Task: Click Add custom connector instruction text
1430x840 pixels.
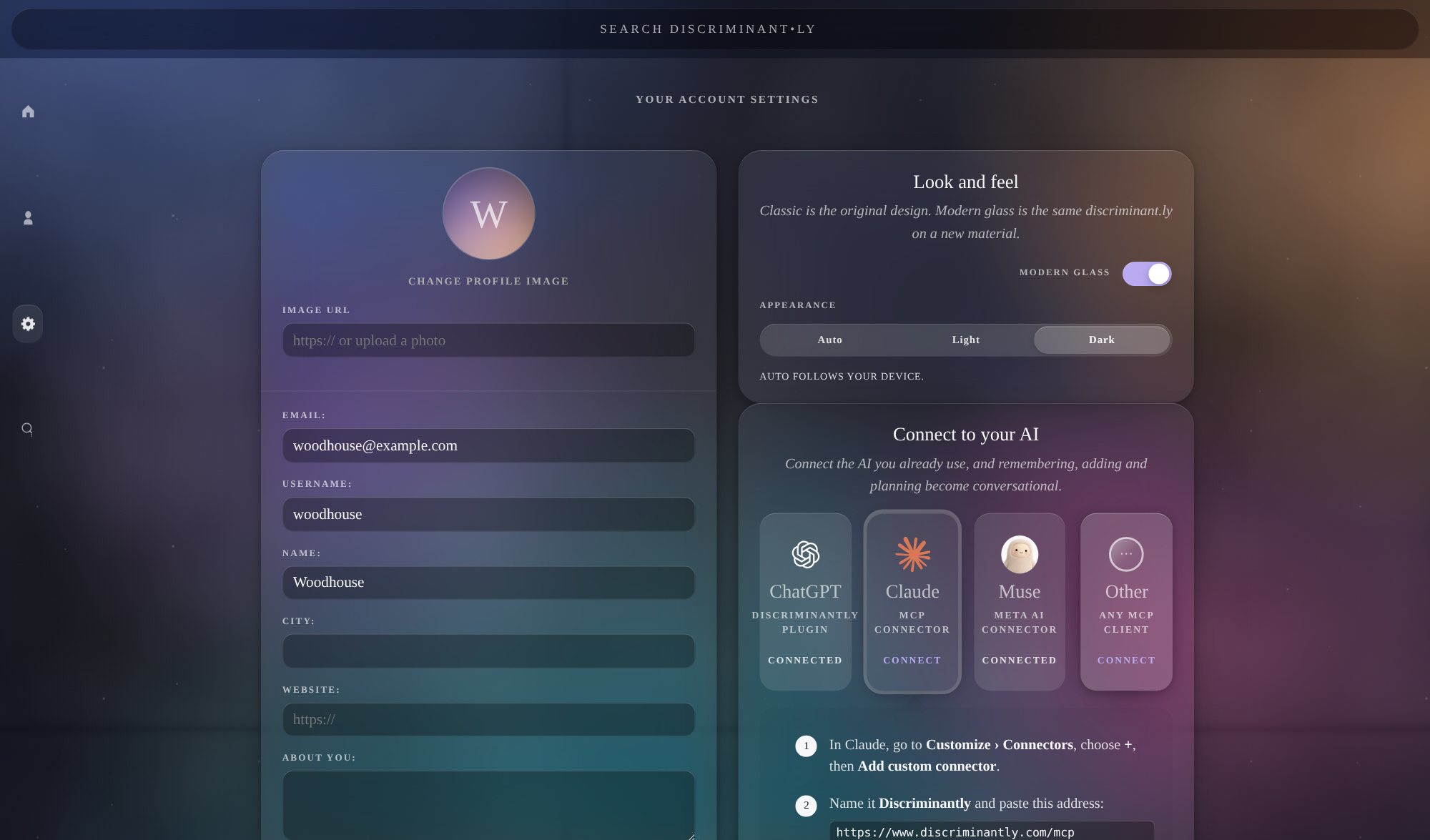Action: tap(927, 766)
